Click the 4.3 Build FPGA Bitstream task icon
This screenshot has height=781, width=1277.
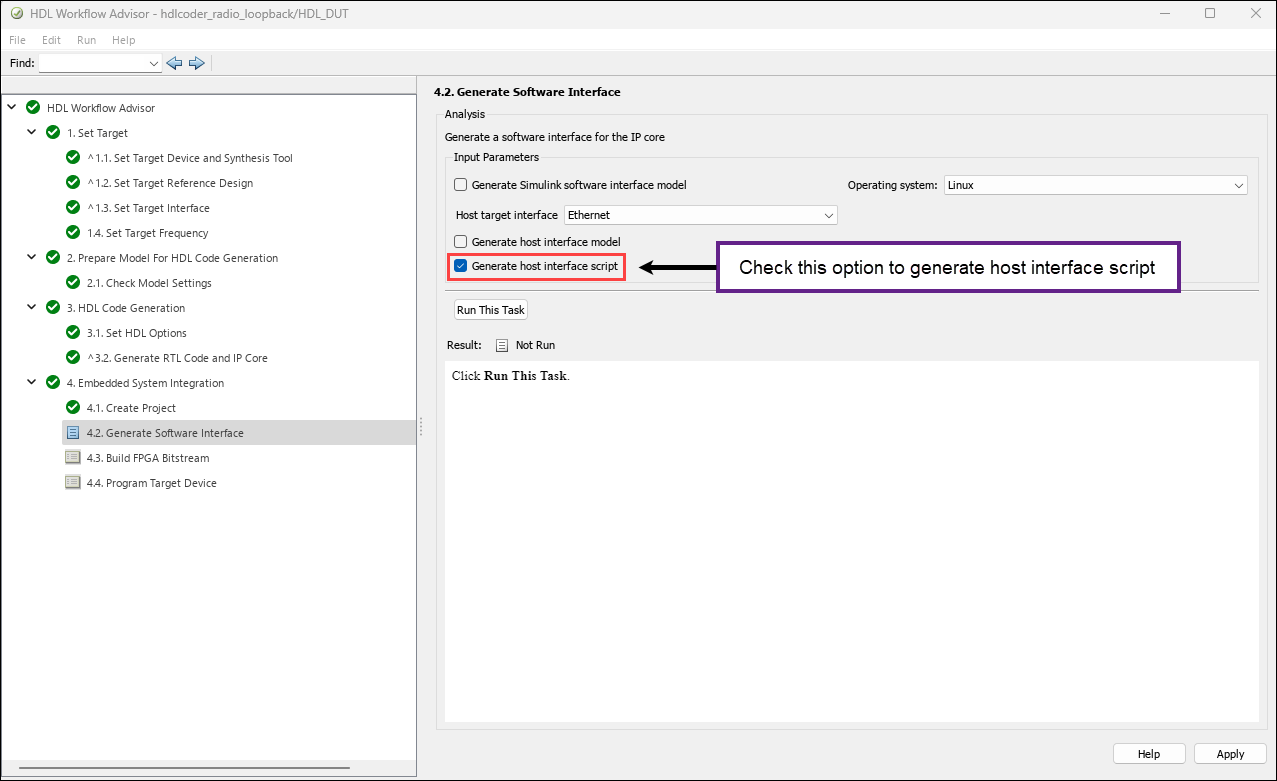[x=72, y=458]
